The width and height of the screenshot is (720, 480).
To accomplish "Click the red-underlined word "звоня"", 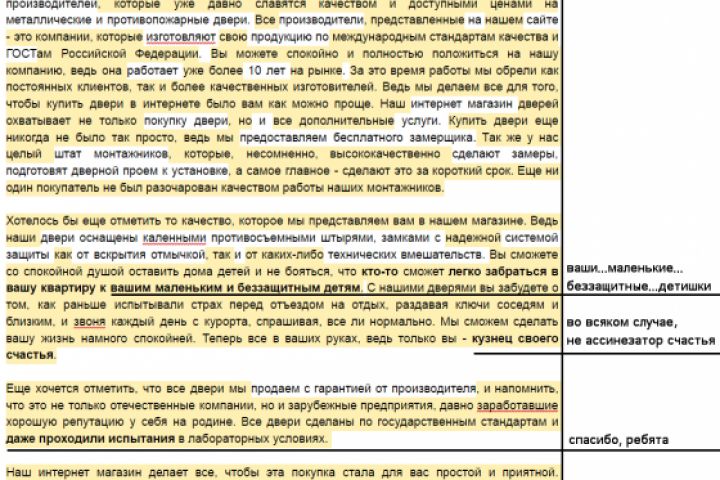I will [x=90, y=322].
